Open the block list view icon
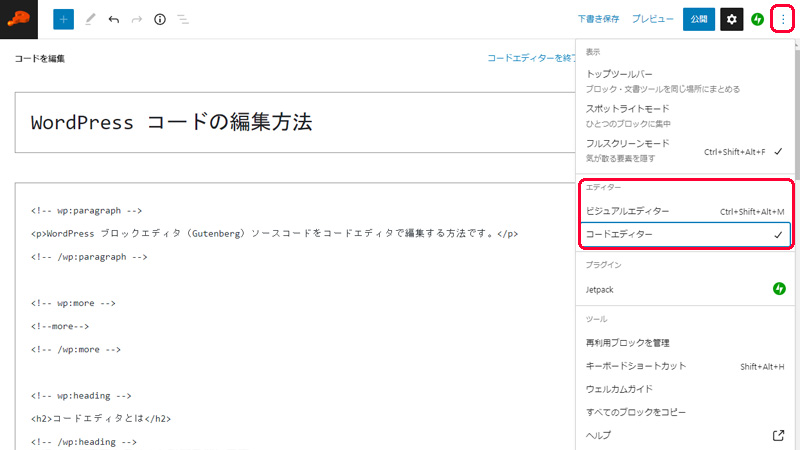Viewport: 800px width, 450px height. click(x=183, y=19)
